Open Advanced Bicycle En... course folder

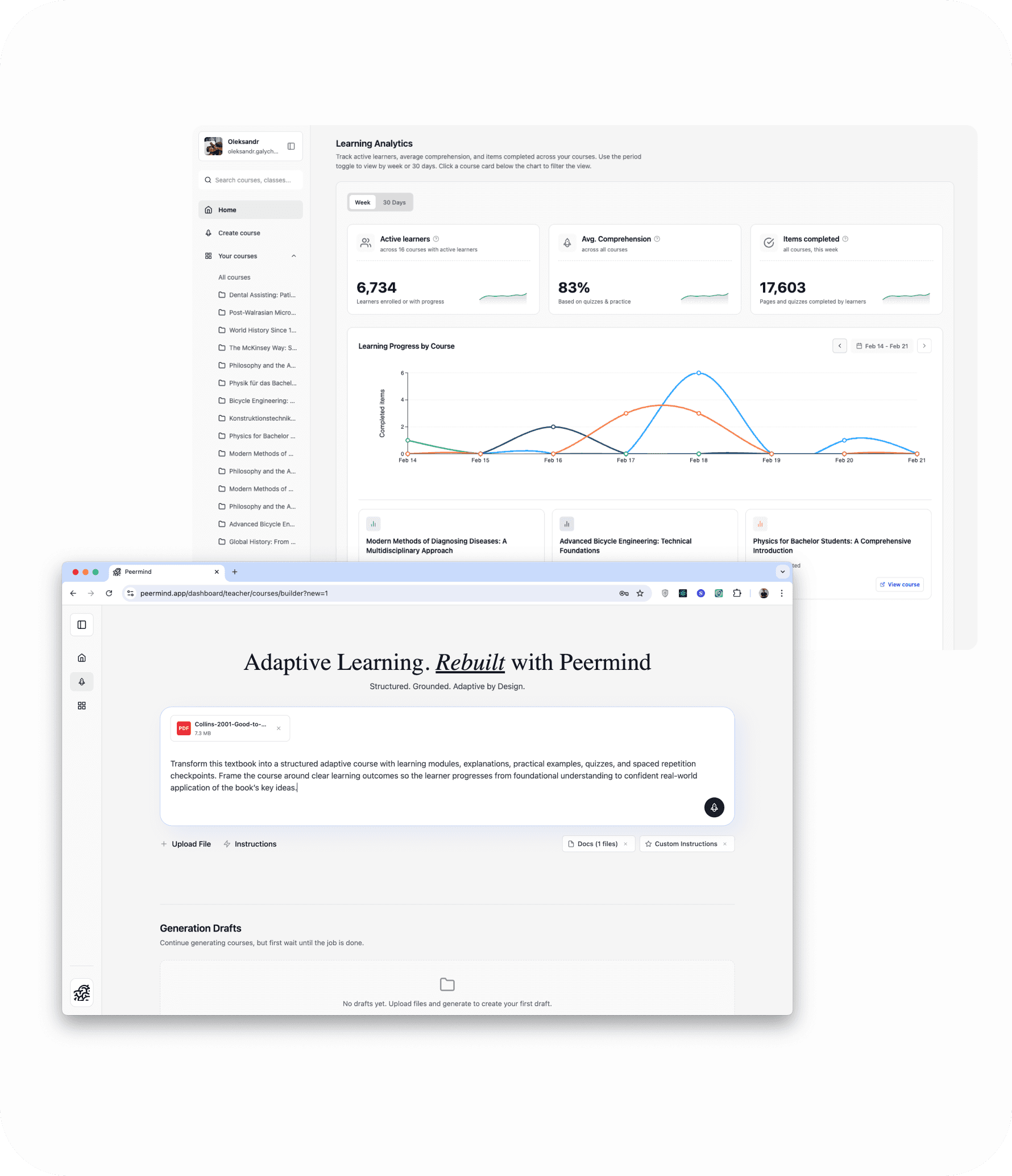258,524
